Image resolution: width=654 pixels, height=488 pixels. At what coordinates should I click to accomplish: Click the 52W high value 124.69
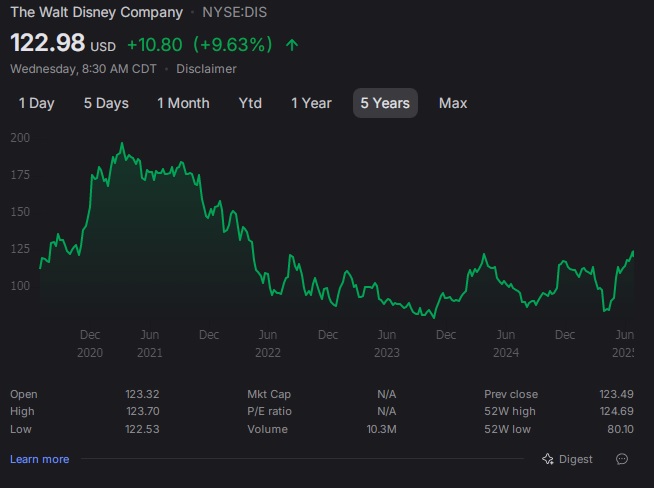pos(616,411)
